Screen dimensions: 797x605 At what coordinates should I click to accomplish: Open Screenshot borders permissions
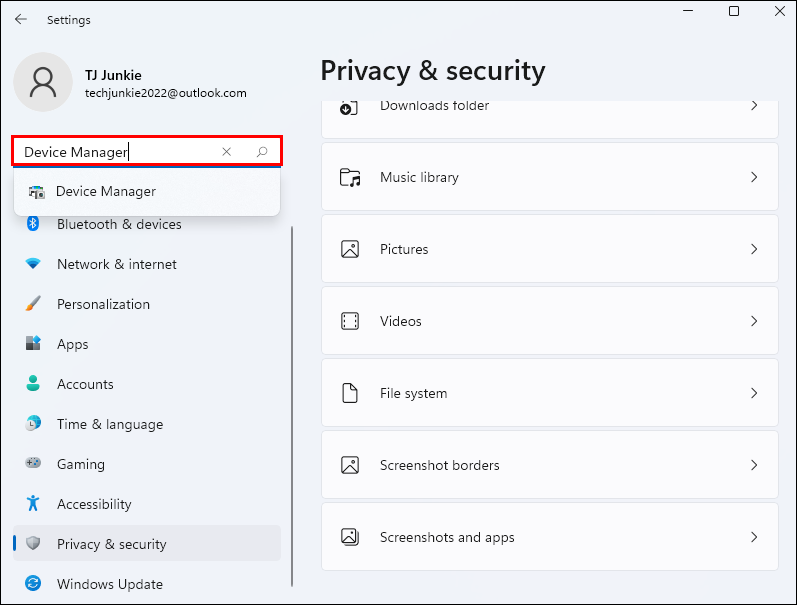(549, 465)
